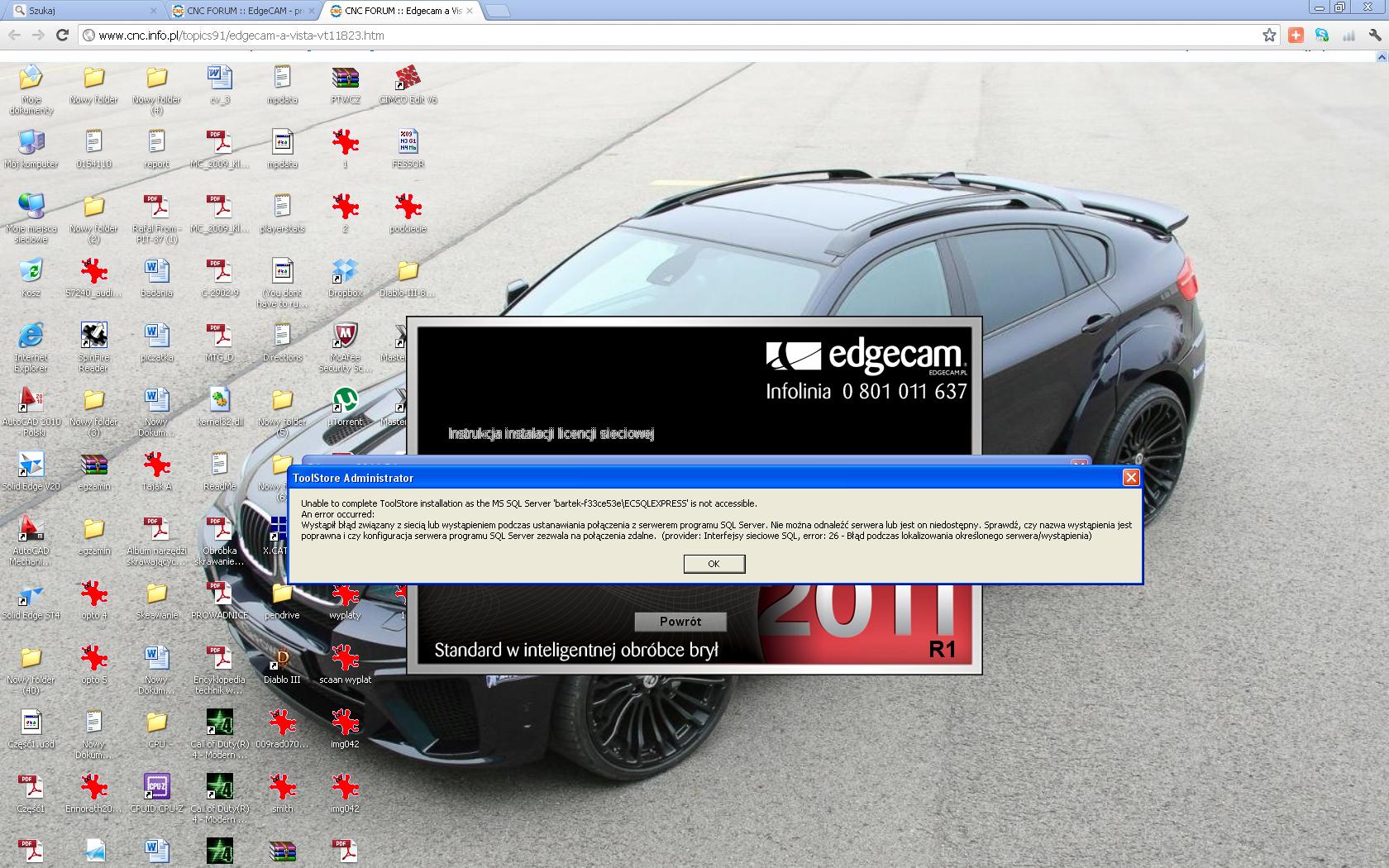The height and width of the screenshot is (868, 1389).
Task: Open the PTWCZ archive icon
Action: [345, 85]
